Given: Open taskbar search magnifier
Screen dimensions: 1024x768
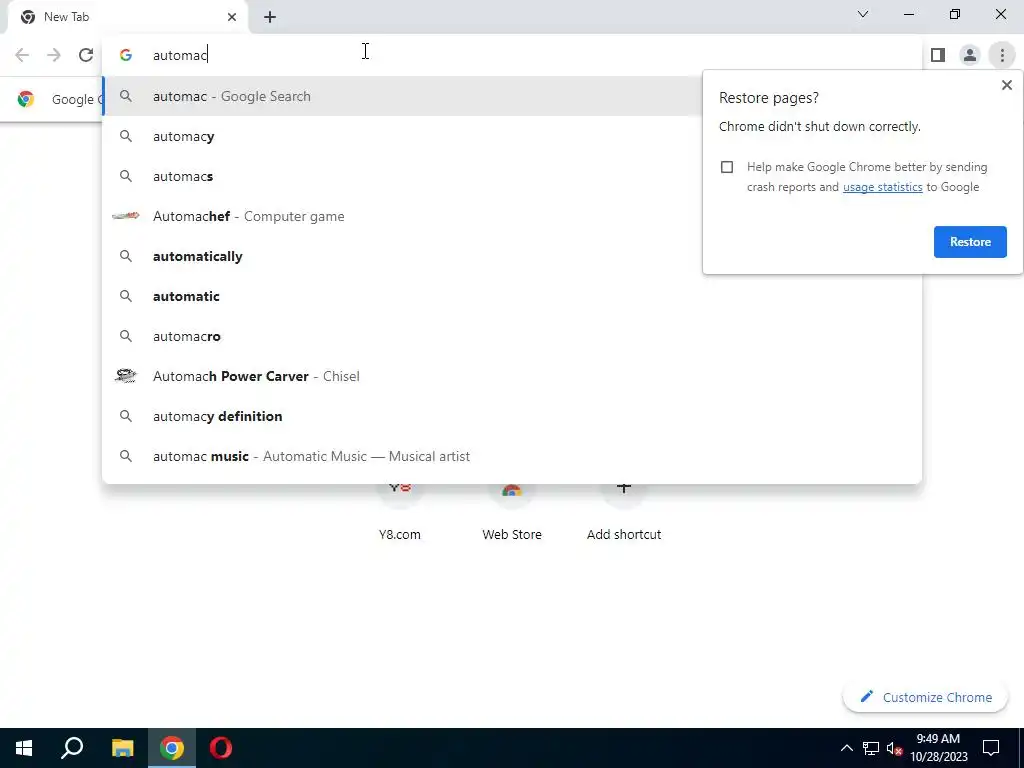Looking at the screenshot, I should (x=72, y=748).
